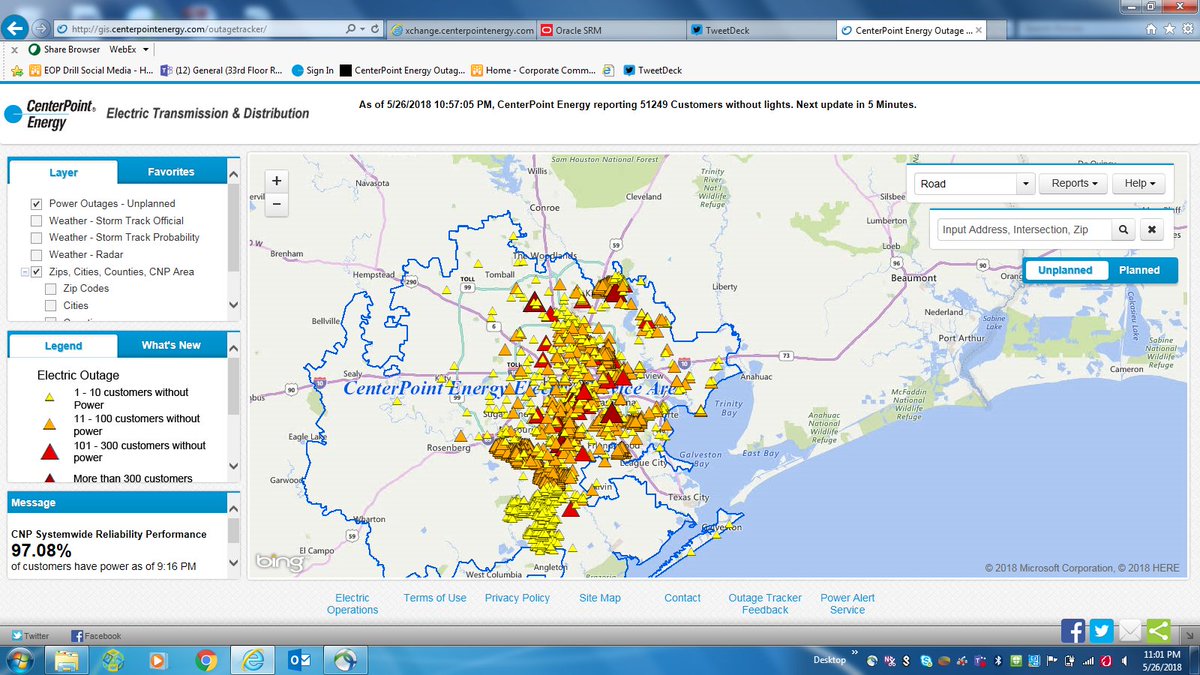Enable Weather - Storm Track Official layer
1200x675 pixels.
(36, 221)
